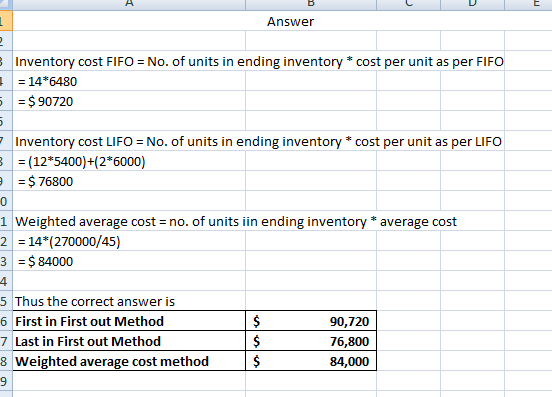The height and width of the screenshot is (397, 552).
Task: Click the 'Thus the correct answer is' cell
Action: [129, 301]
